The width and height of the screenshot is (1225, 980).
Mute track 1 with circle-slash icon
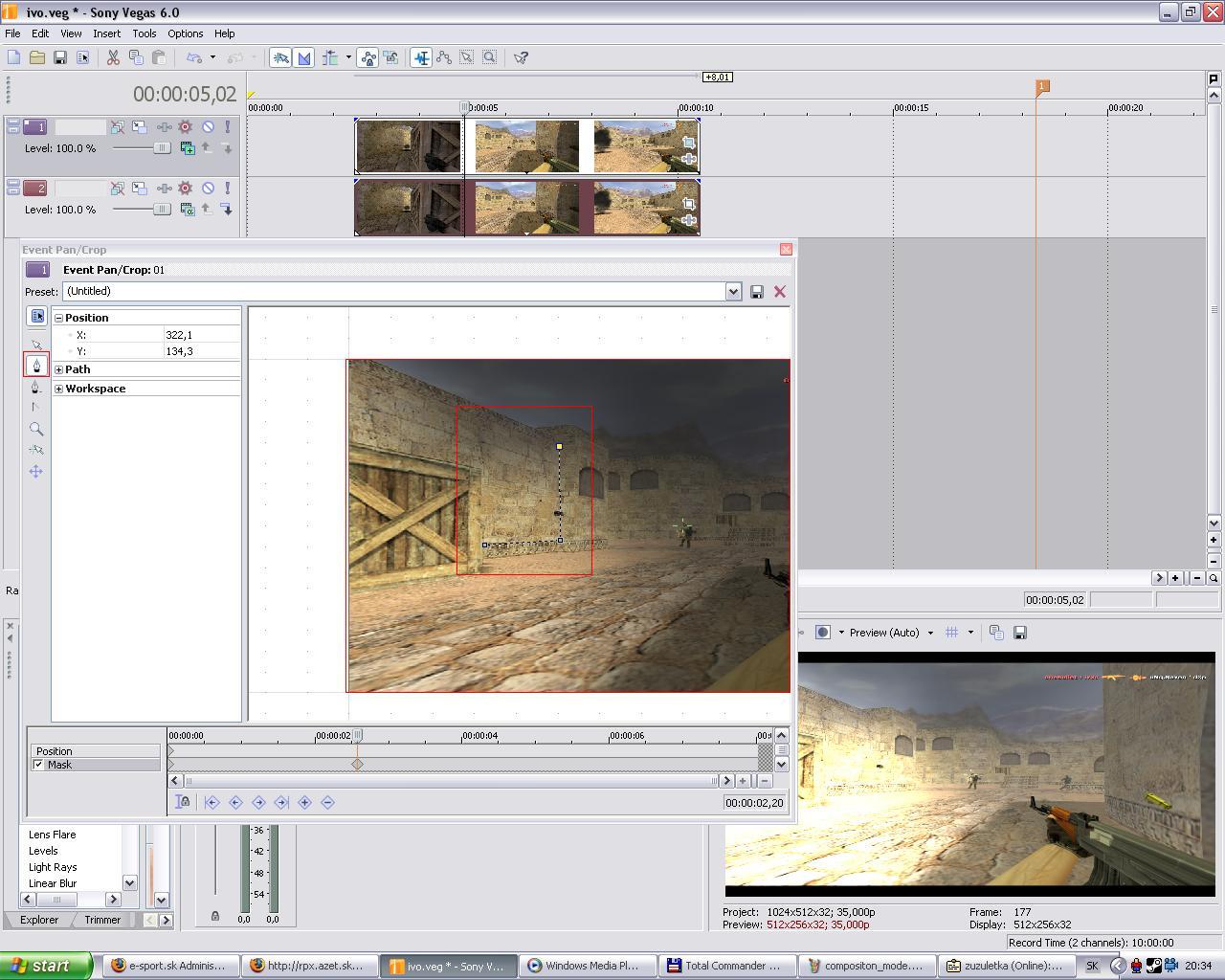(208, 126)
